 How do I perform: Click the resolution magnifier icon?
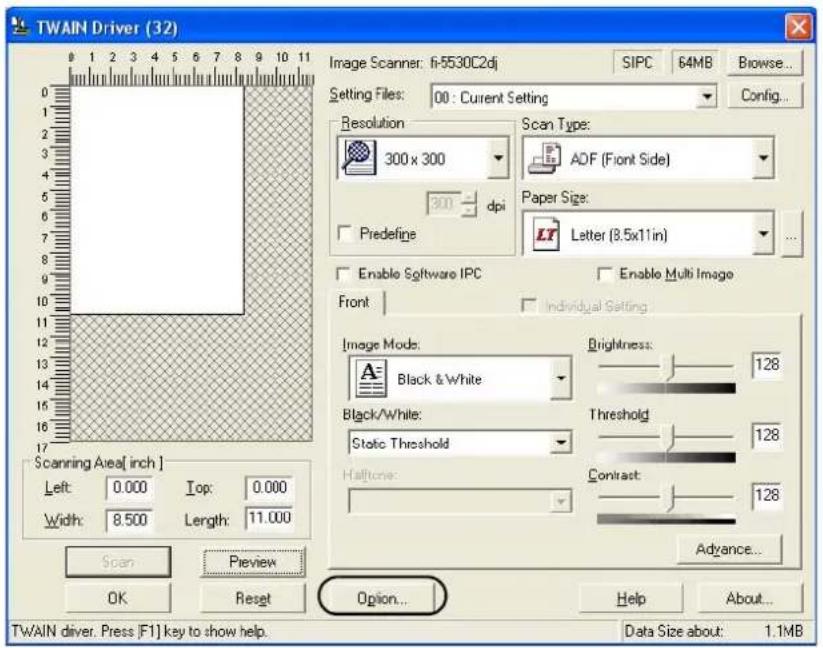pyautogui.click(x=358, y=157)
